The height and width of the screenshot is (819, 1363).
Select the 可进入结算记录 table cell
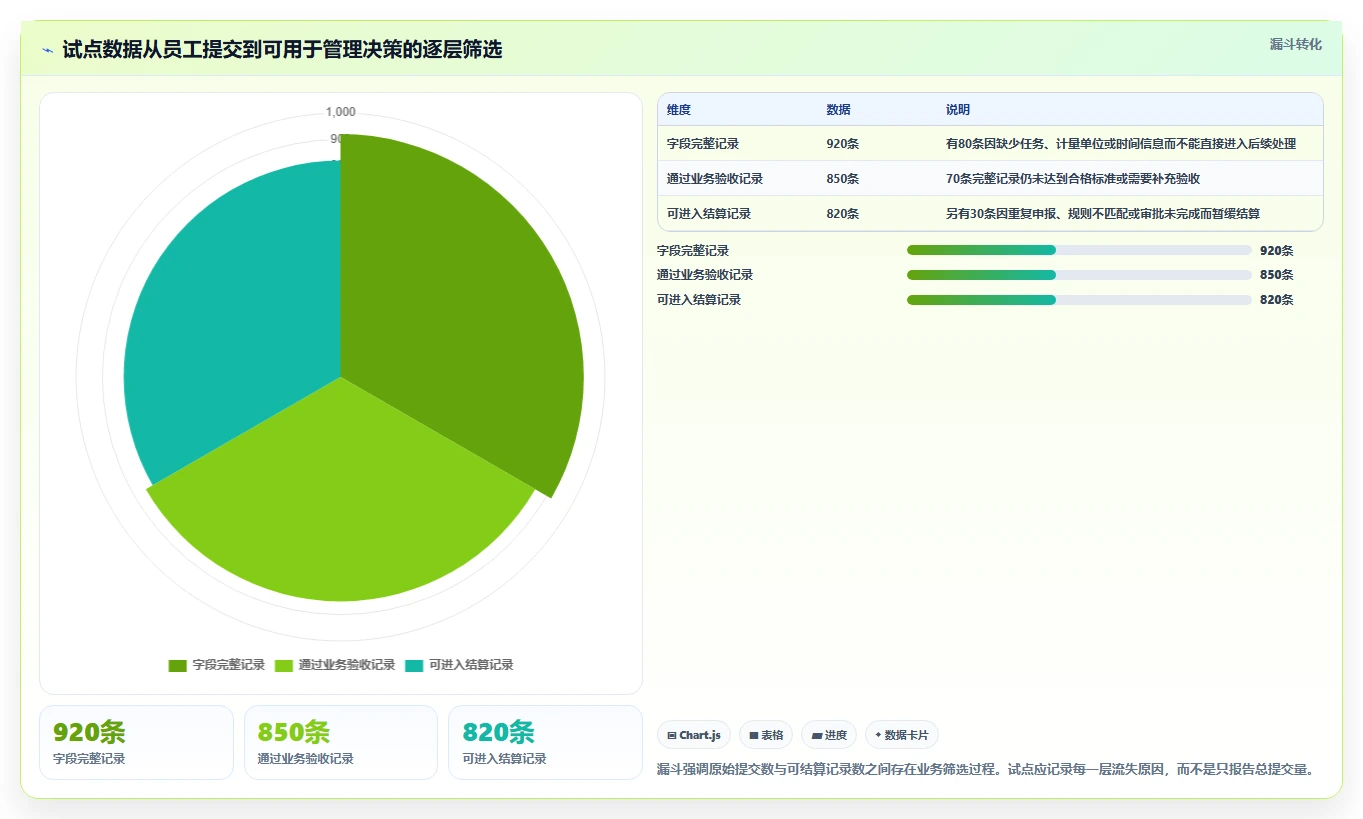pyautogui.click(x=709, y=214)
